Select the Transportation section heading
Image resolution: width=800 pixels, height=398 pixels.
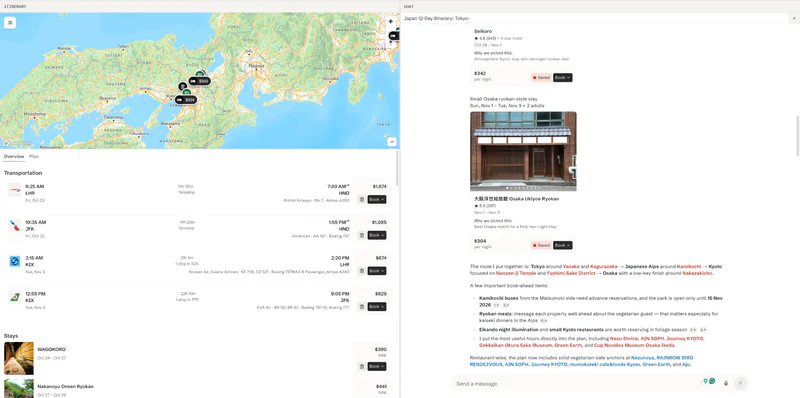(23, 173)
